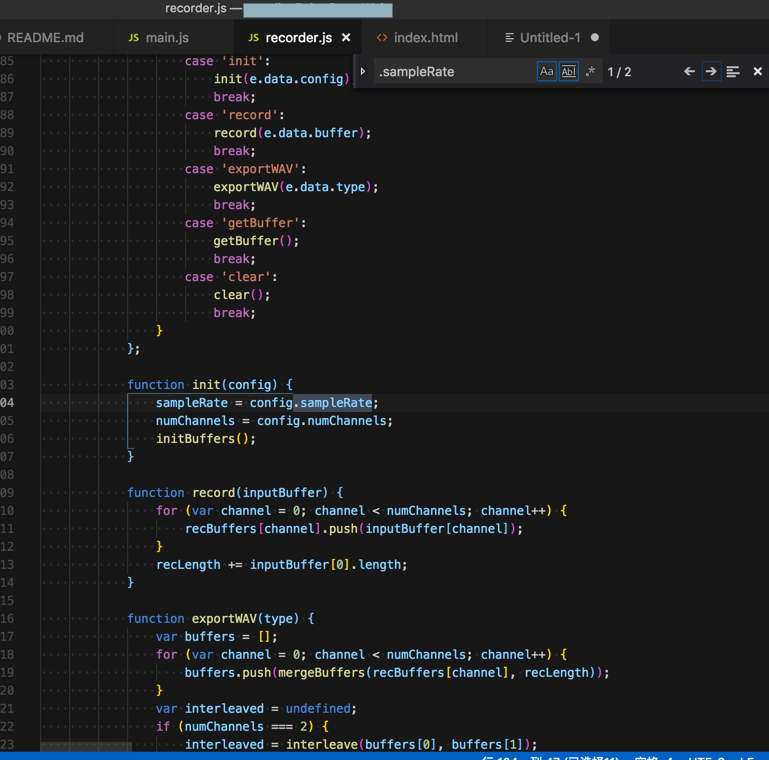This screenshot has width=769, height=760.
Task: Select the Untitled-1 tab
Action: coord(550,38)
